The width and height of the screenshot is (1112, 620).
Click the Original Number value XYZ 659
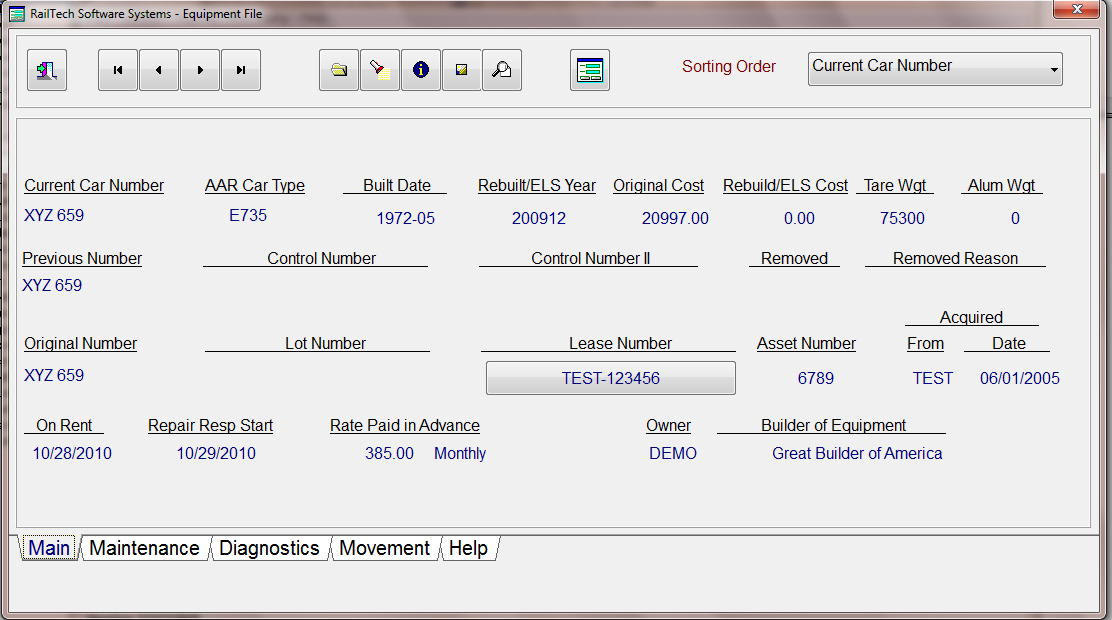(54, 375)
